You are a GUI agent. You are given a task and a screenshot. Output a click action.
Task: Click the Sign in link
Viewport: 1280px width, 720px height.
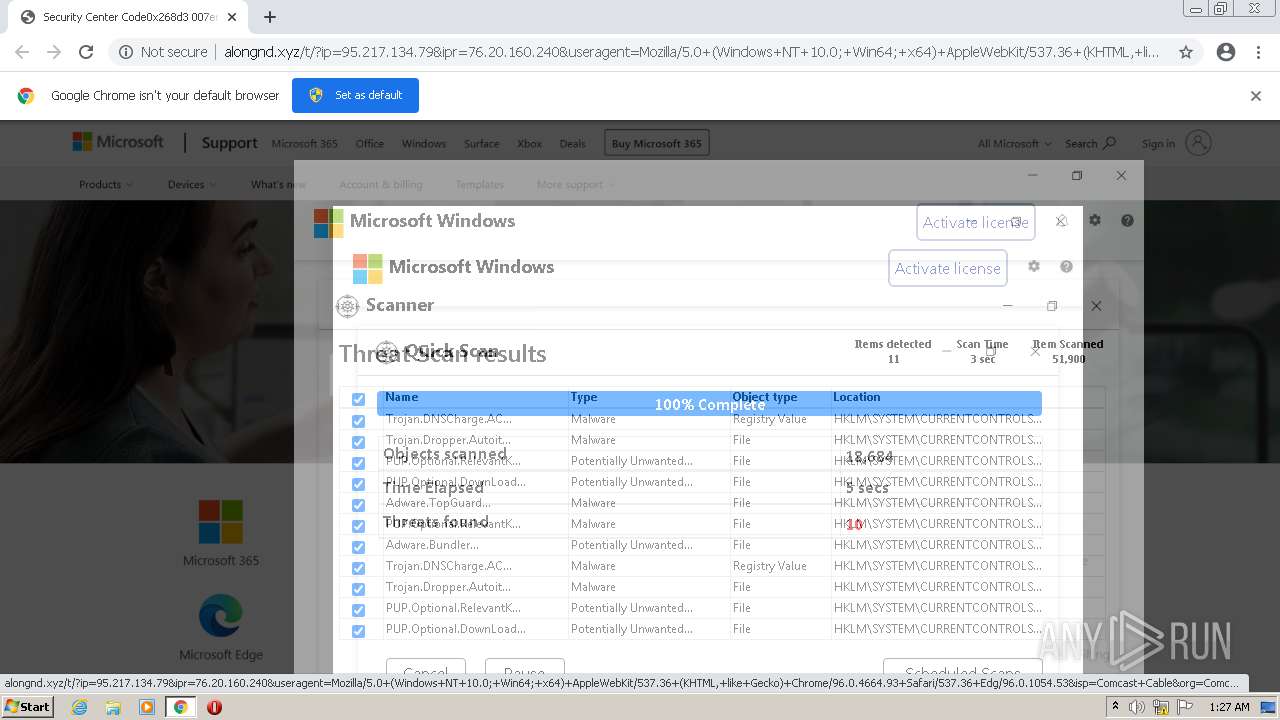pyautogui.click(x=1159, y=144)
